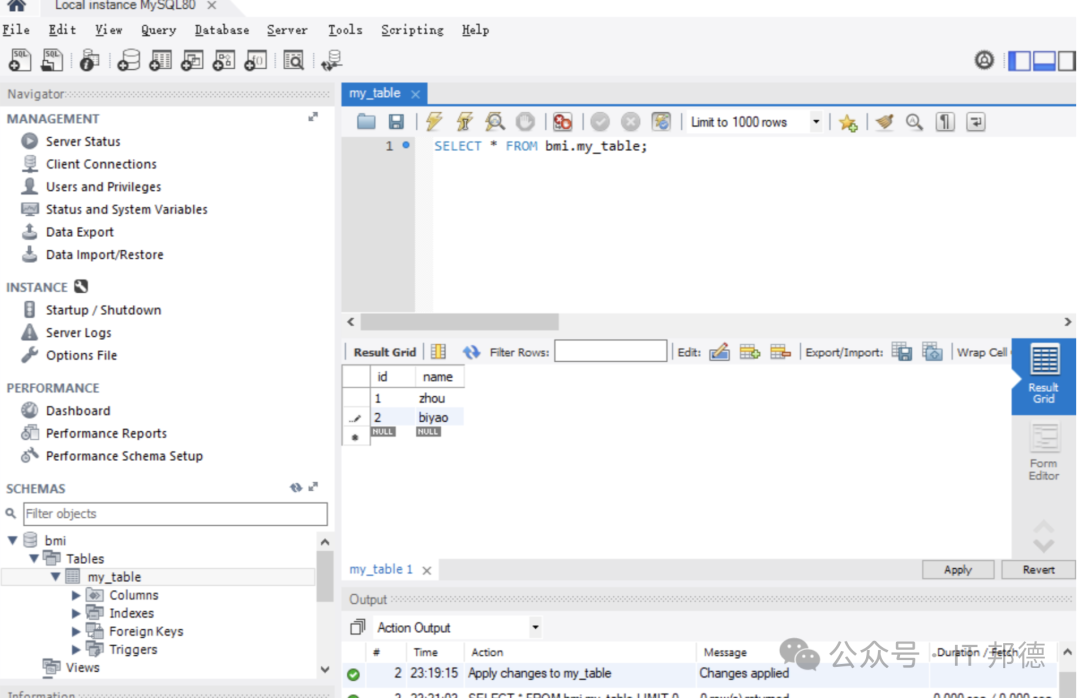Delete the selected rows in the result grid

click(780, 352)
